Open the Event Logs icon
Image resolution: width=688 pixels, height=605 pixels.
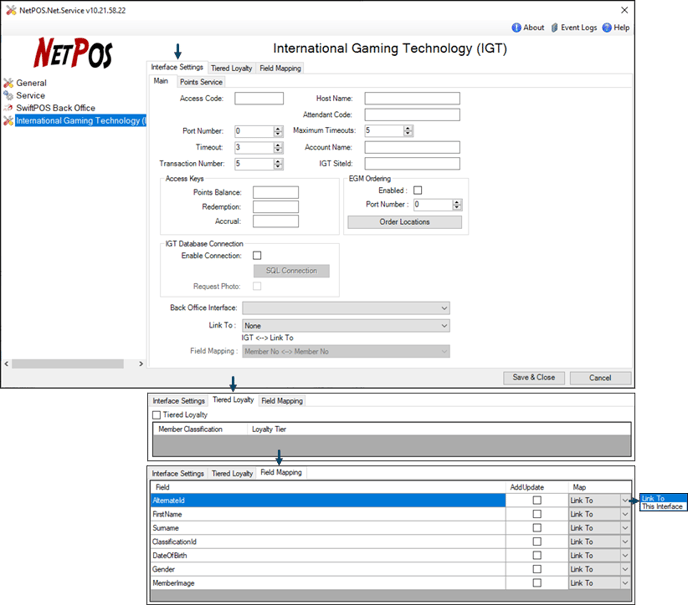(555, 28)
